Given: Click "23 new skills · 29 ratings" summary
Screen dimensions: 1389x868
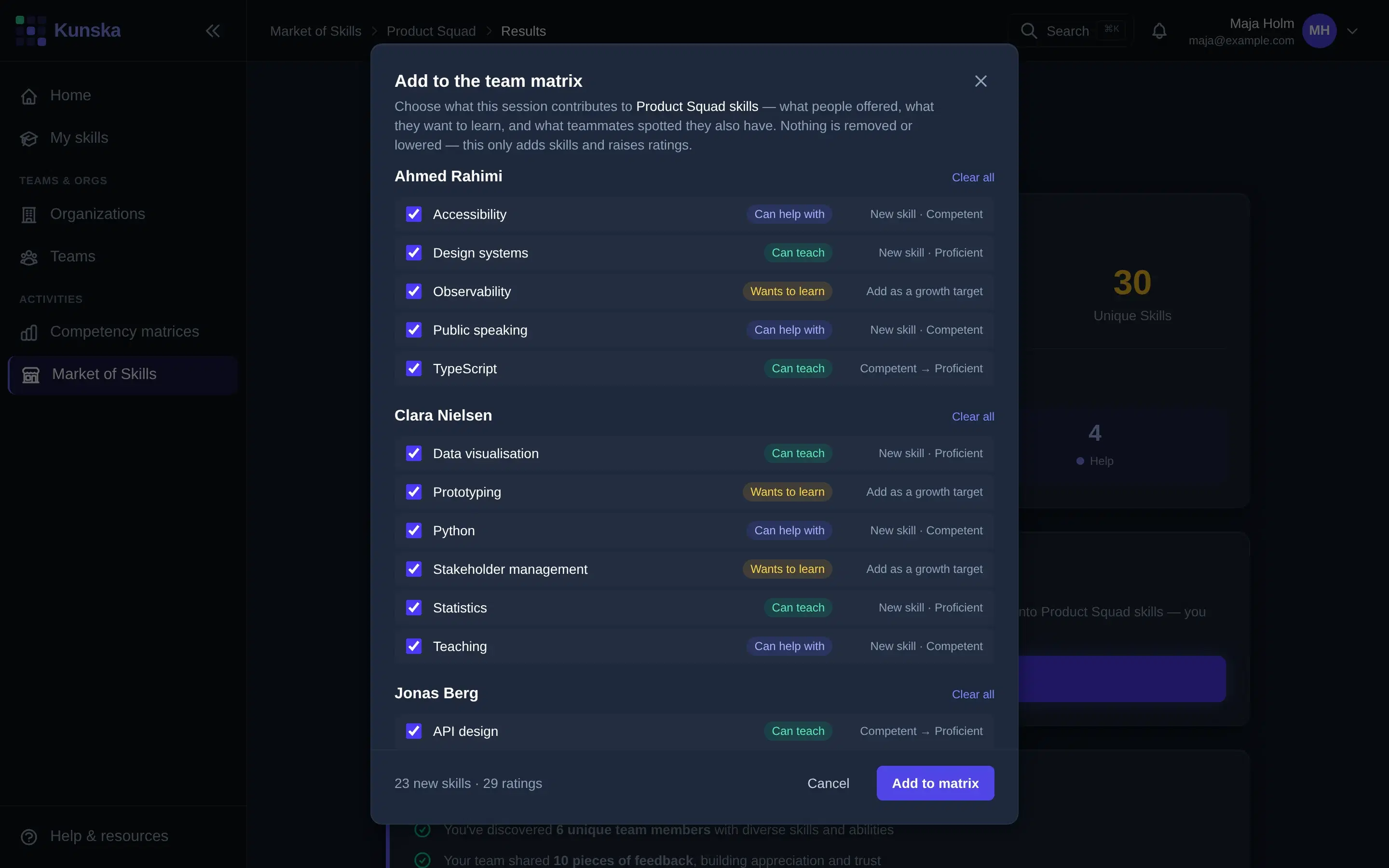Looking at the screenshot, I should tap(468, 784).
